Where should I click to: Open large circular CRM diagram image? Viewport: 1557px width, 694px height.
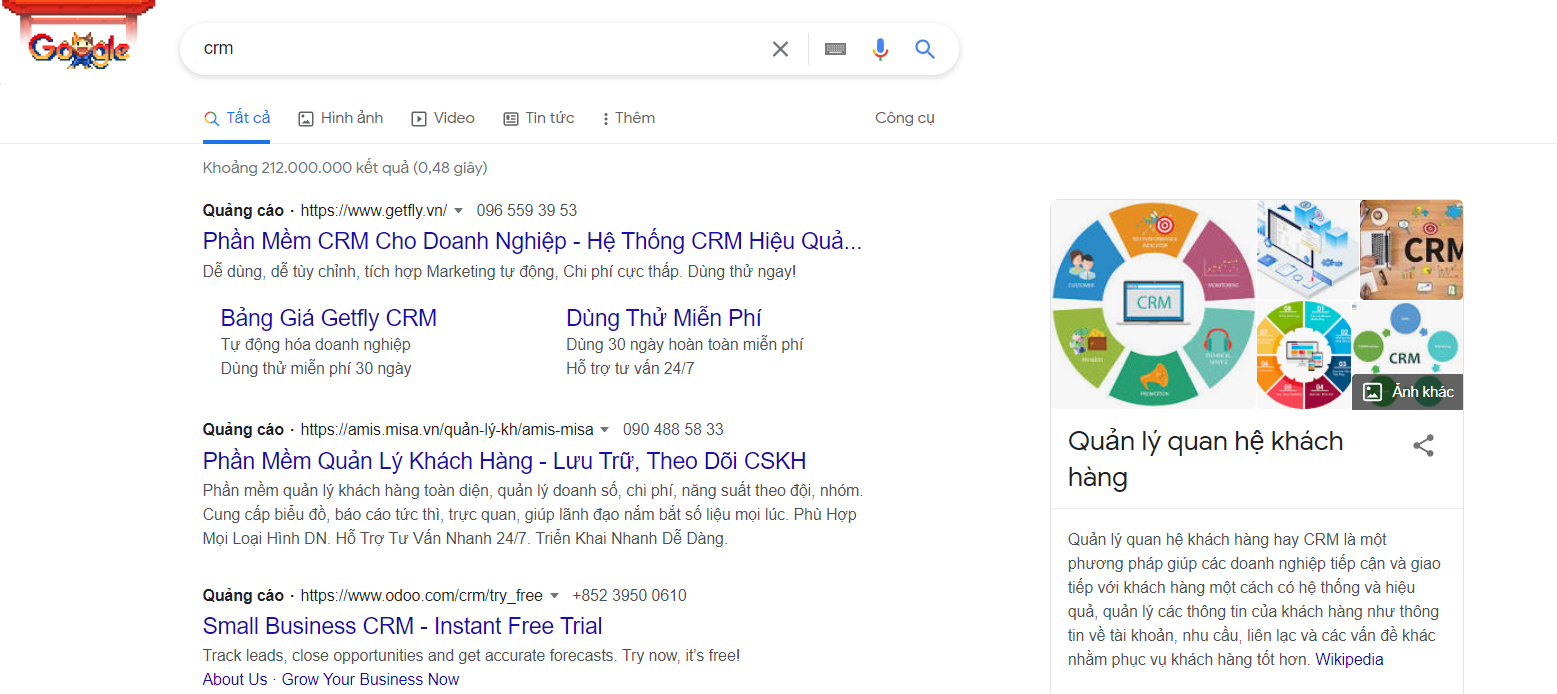(1153, 304)
